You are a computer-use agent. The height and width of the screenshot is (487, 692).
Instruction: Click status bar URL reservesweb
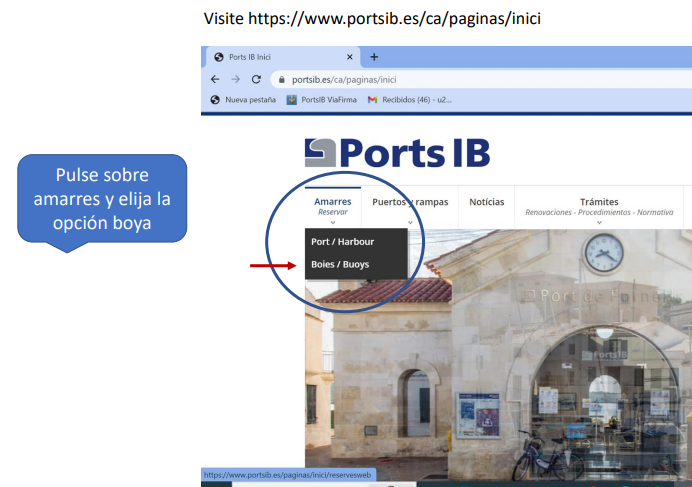287,475
